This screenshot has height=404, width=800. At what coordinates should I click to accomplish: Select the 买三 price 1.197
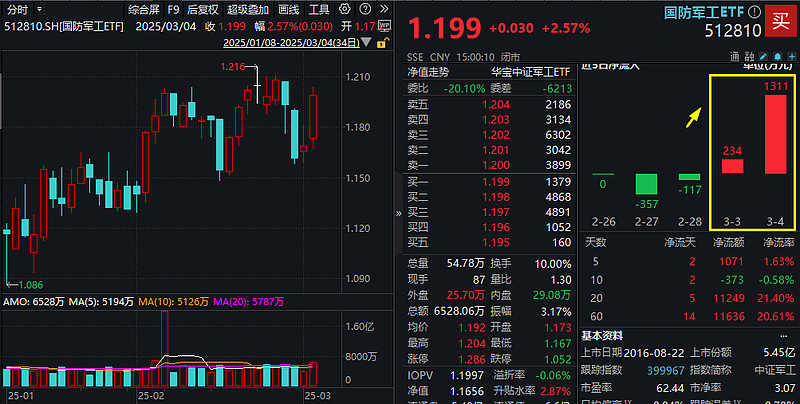click(x=495, y=212)
